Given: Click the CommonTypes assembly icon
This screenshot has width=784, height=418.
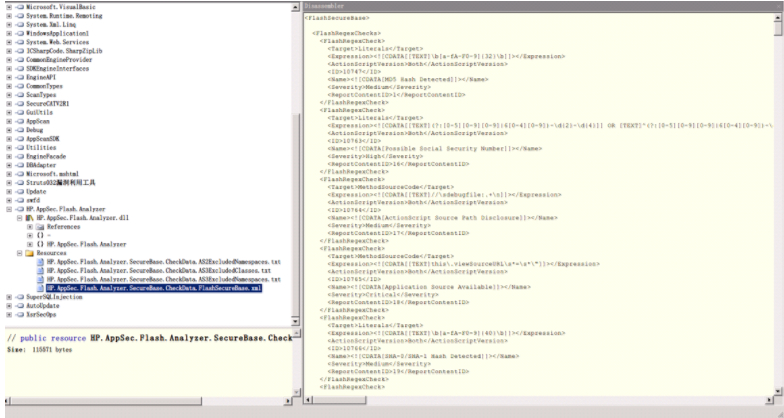Looking at the screenshot, I should tap(20, 86).
